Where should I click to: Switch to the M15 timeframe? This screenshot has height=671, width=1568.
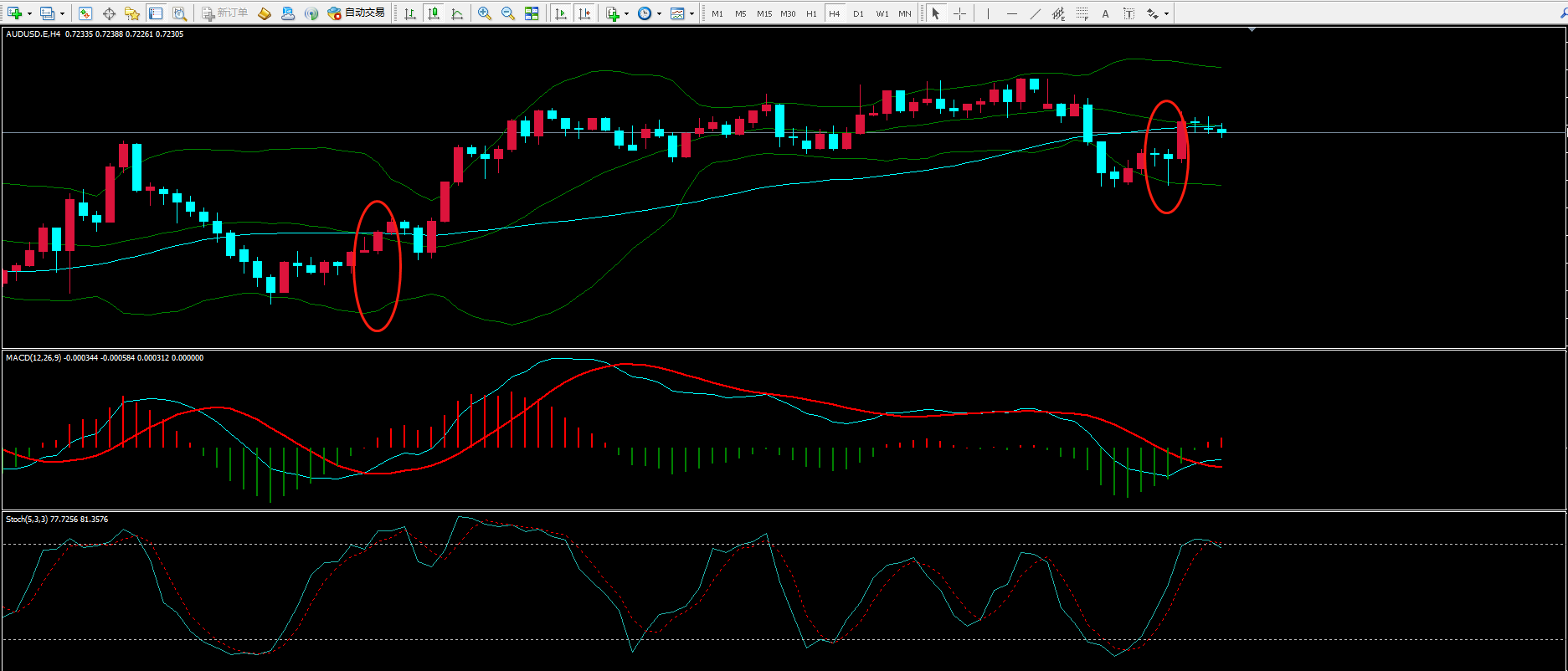(763, 13)
